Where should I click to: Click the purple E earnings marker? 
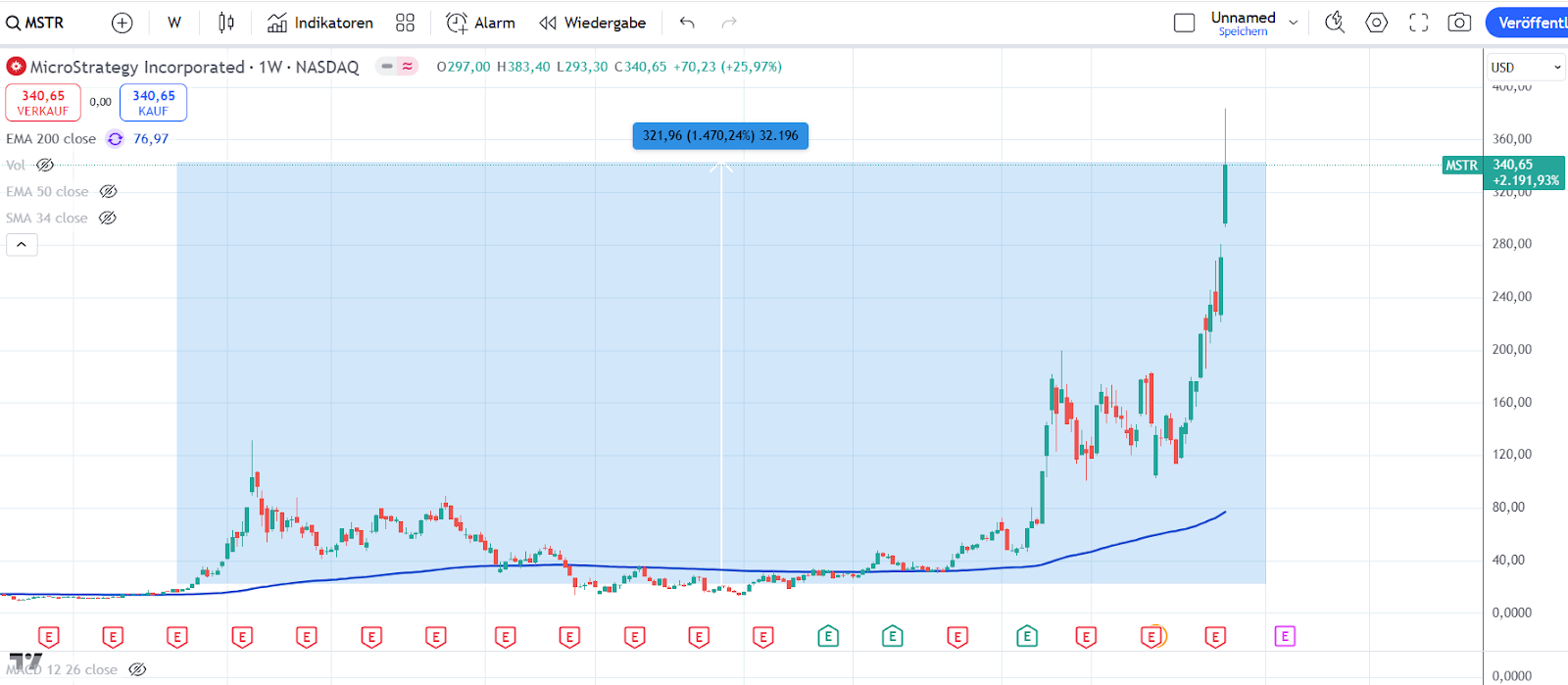1285,637
